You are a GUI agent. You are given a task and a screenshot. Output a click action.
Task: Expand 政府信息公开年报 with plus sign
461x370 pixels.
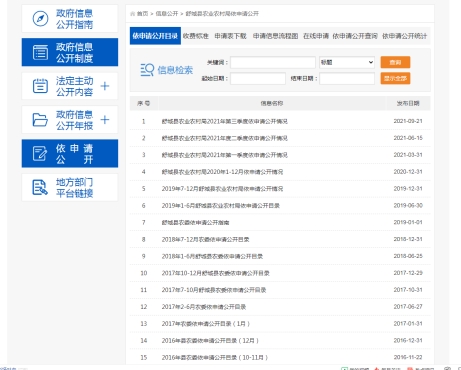point(105,120)
